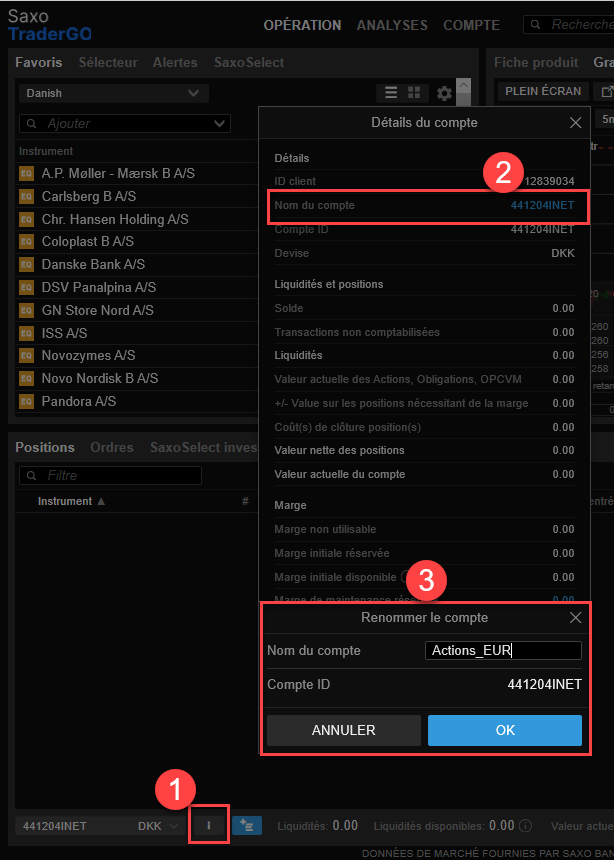The width and height of the screenshot is (614, 860).
Task: Click the EQ icon of Novozymes A/S
Action: click(x=26, y=355)
